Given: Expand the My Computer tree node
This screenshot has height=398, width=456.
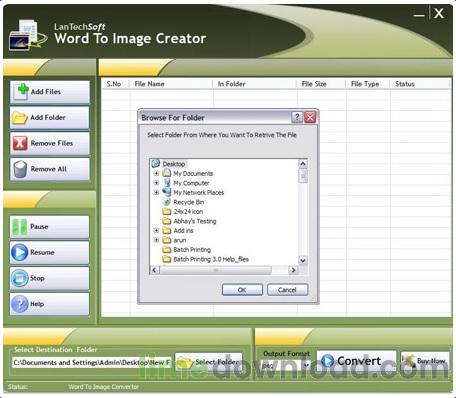Looking at the screenshot, I should tap(156, 183).
